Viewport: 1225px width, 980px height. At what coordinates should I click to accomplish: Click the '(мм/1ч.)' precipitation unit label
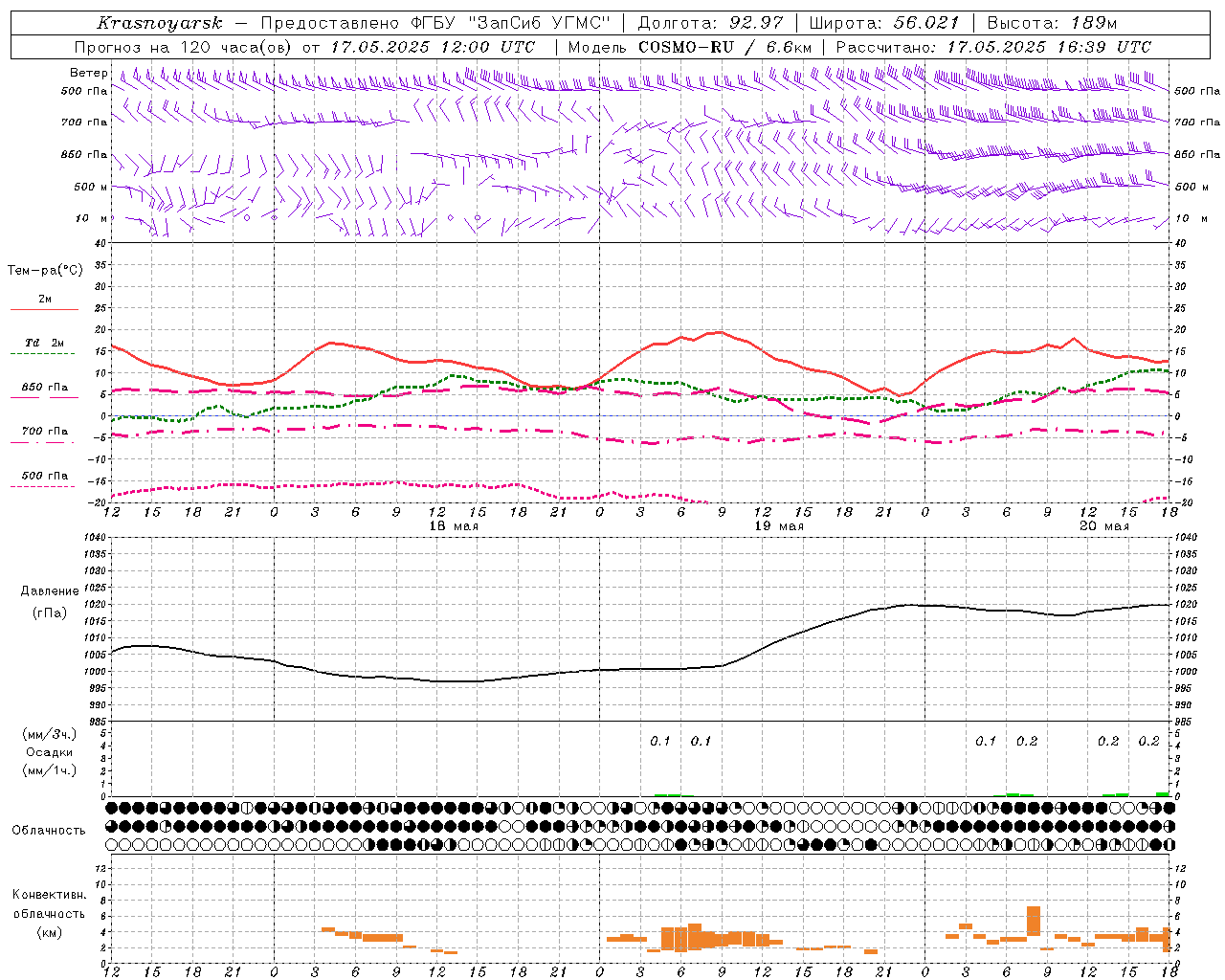click(50, 770)
